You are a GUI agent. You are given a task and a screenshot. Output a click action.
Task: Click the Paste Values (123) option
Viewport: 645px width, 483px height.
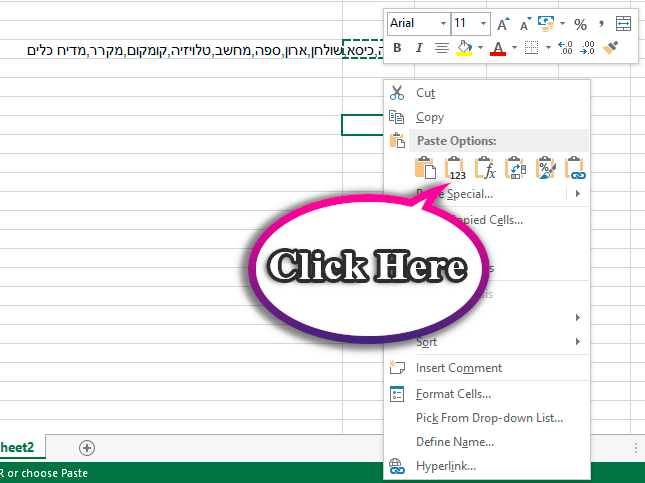[x=456, y=168]
